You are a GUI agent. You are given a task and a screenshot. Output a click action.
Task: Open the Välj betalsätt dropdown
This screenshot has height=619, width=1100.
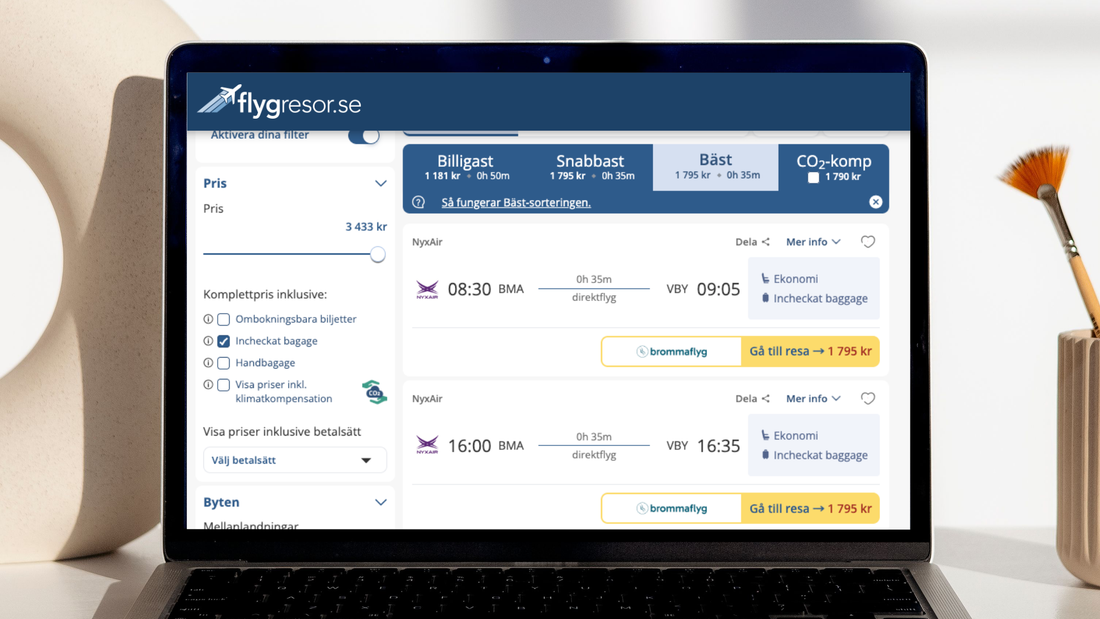pyautogui.click(x=295, y=460)
